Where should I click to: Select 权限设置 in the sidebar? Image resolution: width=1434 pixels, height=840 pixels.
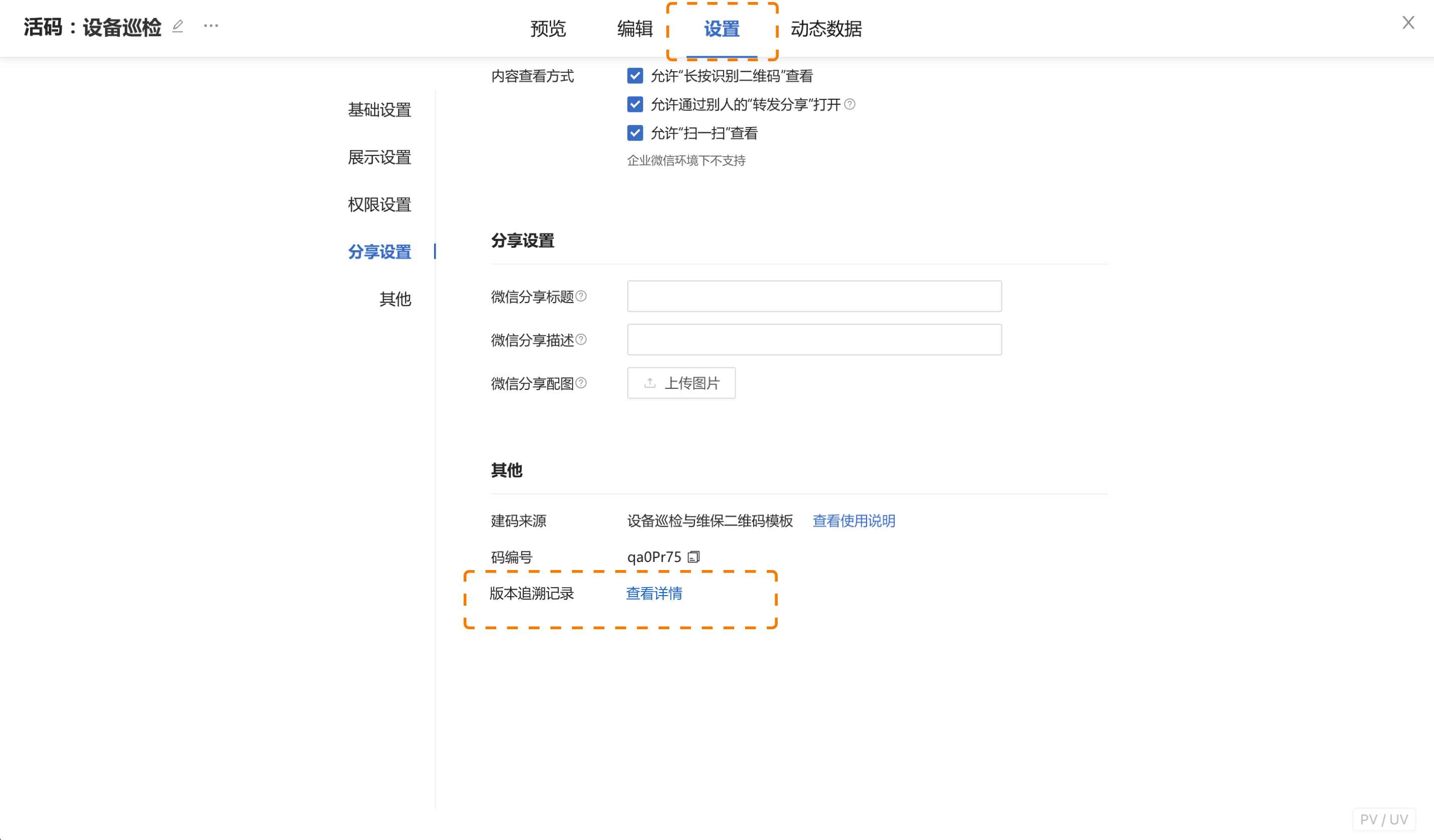[x=380, y=205]
